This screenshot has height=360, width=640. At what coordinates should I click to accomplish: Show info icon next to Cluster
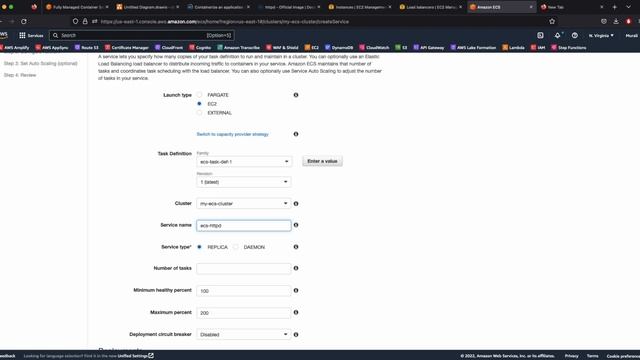(296, 204)
